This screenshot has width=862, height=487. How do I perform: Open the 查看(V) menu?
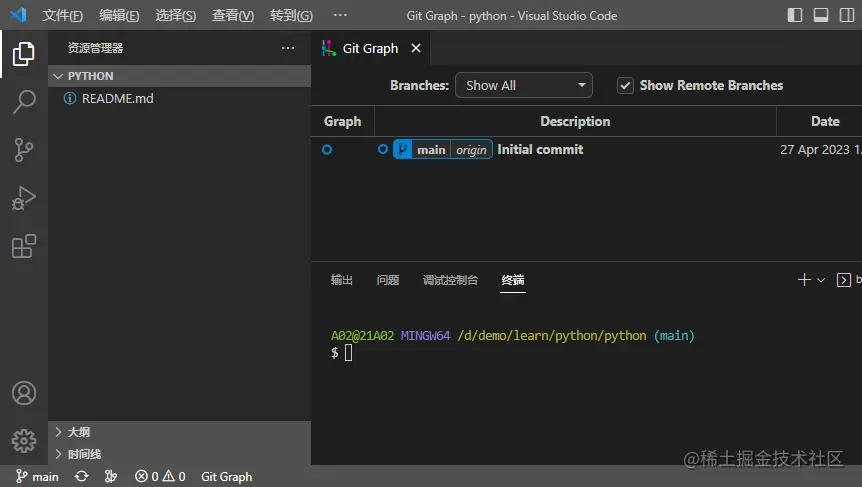233,15
